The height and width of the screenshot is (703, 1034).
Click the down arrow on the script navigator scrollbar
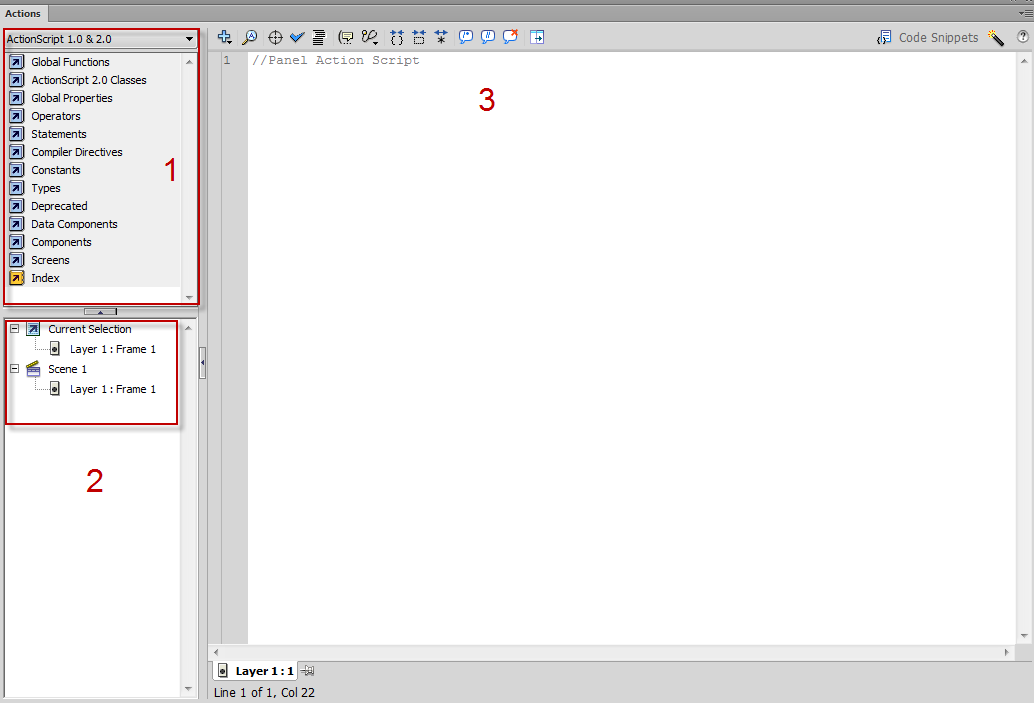[188, 689]
